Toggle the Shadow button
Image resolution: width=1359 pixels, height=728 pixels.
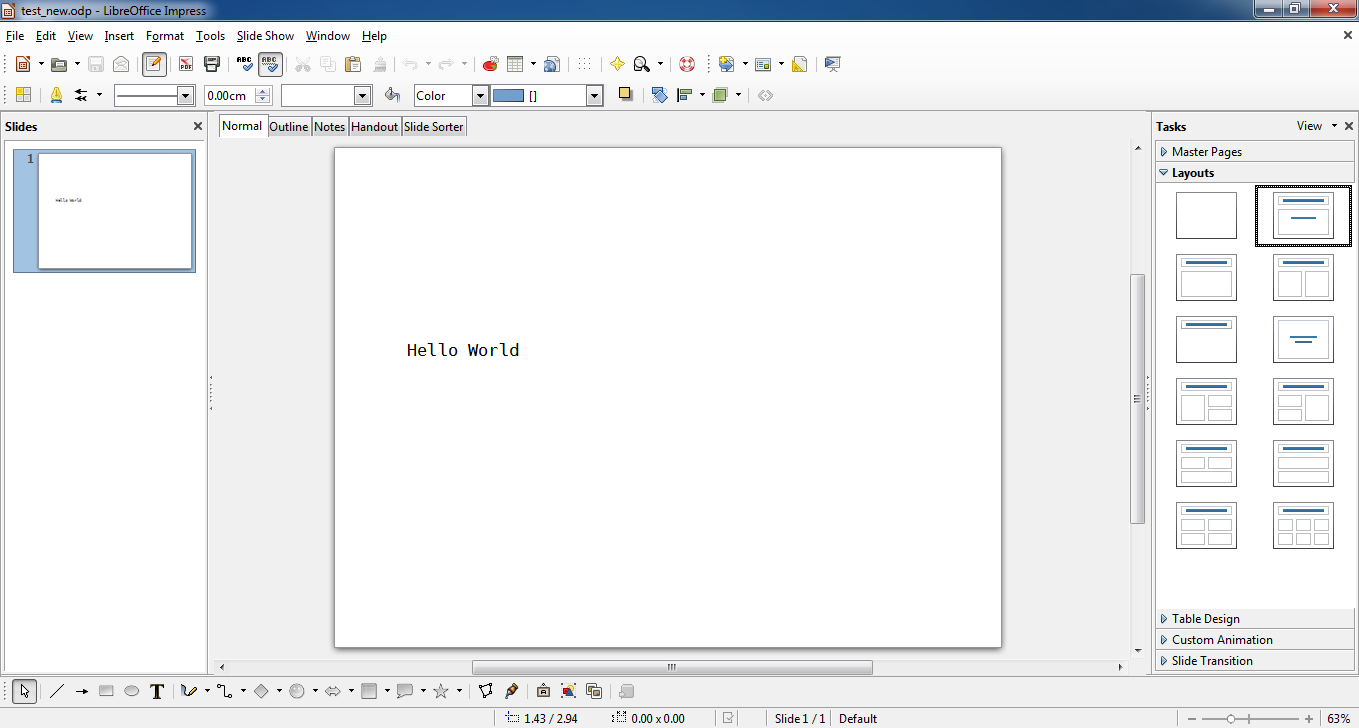pos(625,94)
